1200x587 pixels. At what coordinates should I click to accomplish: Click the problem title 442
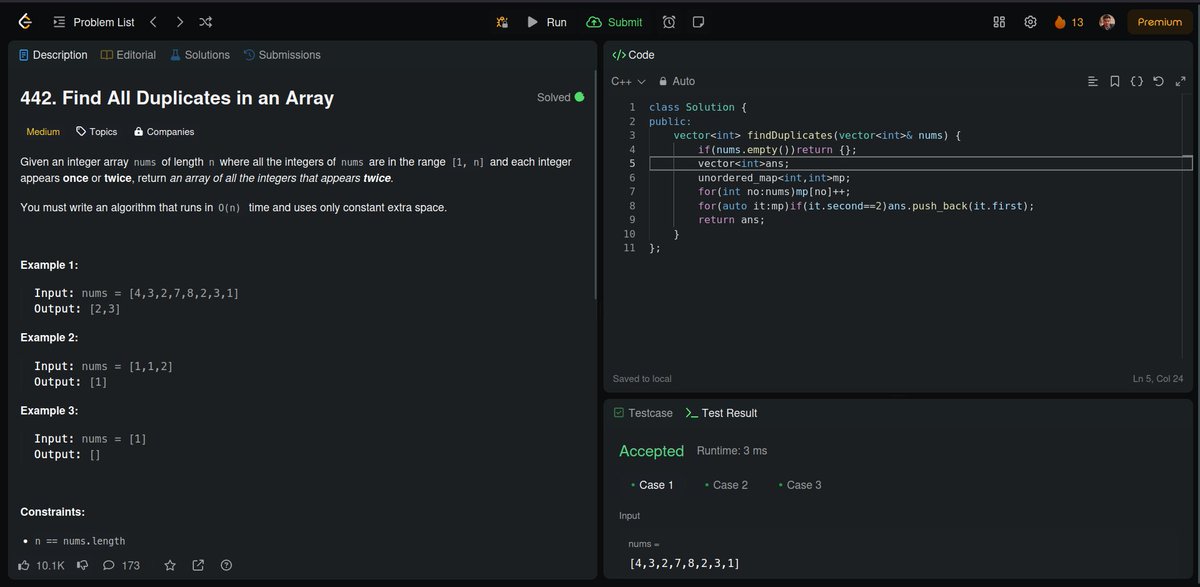(177, 98)
